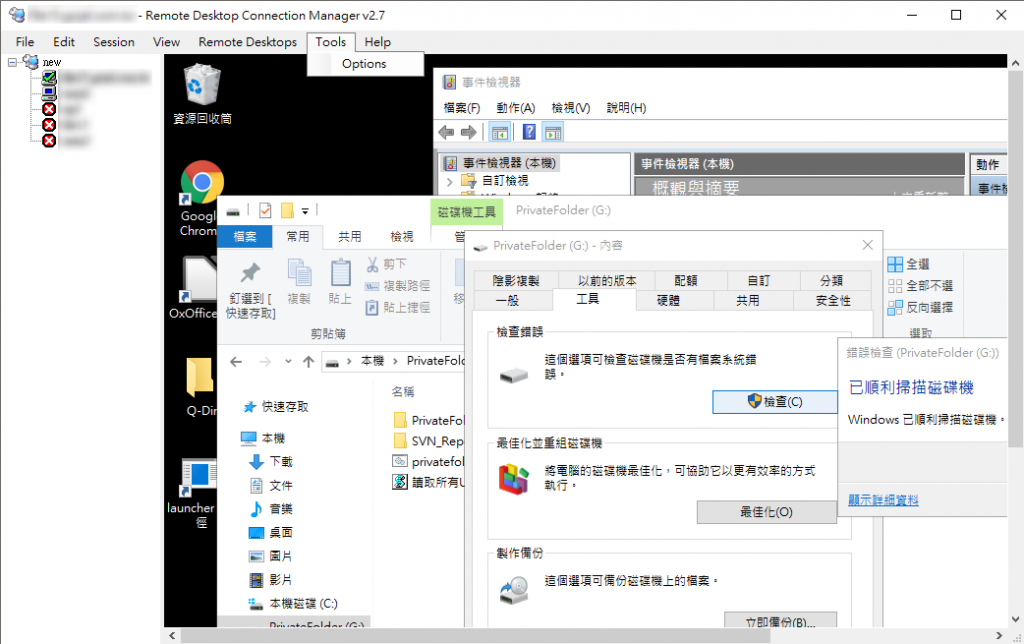Viewport: 1024px width, 644px height.
Task: Open the Recycle Bin desktop icon
Action: pyautogui.click(x=202, y=93)
